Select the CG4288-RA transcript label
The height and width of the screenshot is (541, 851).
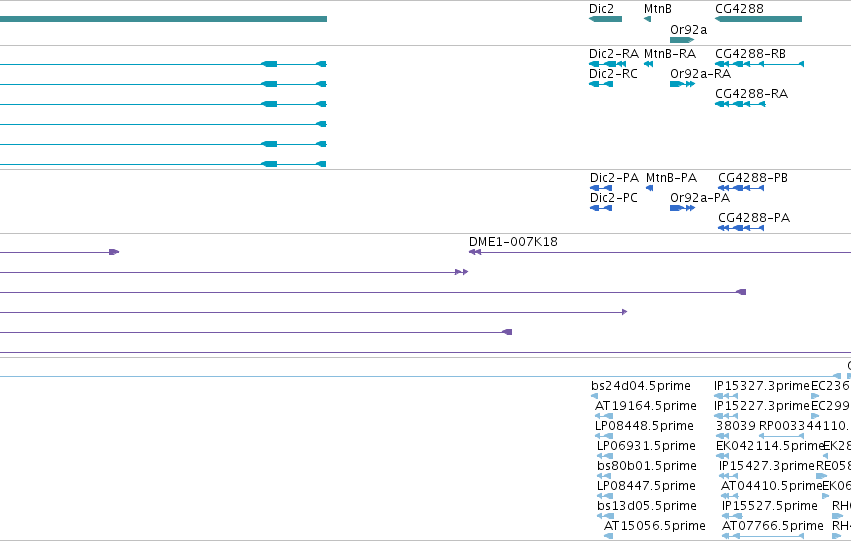click(752, 94)
